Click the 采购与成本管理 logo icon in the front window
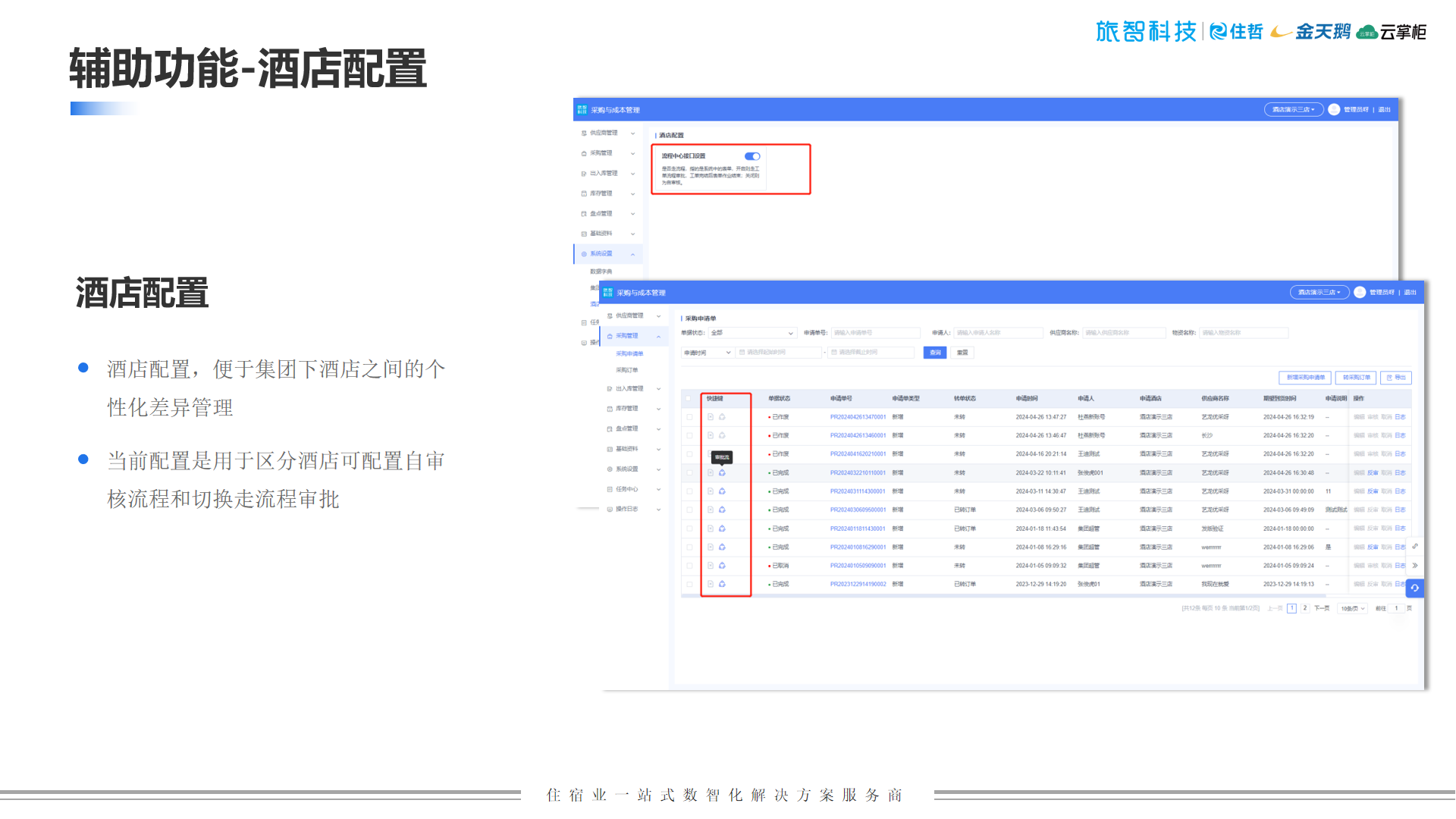This screenshot has height=819, width=1456. [607, 292]
